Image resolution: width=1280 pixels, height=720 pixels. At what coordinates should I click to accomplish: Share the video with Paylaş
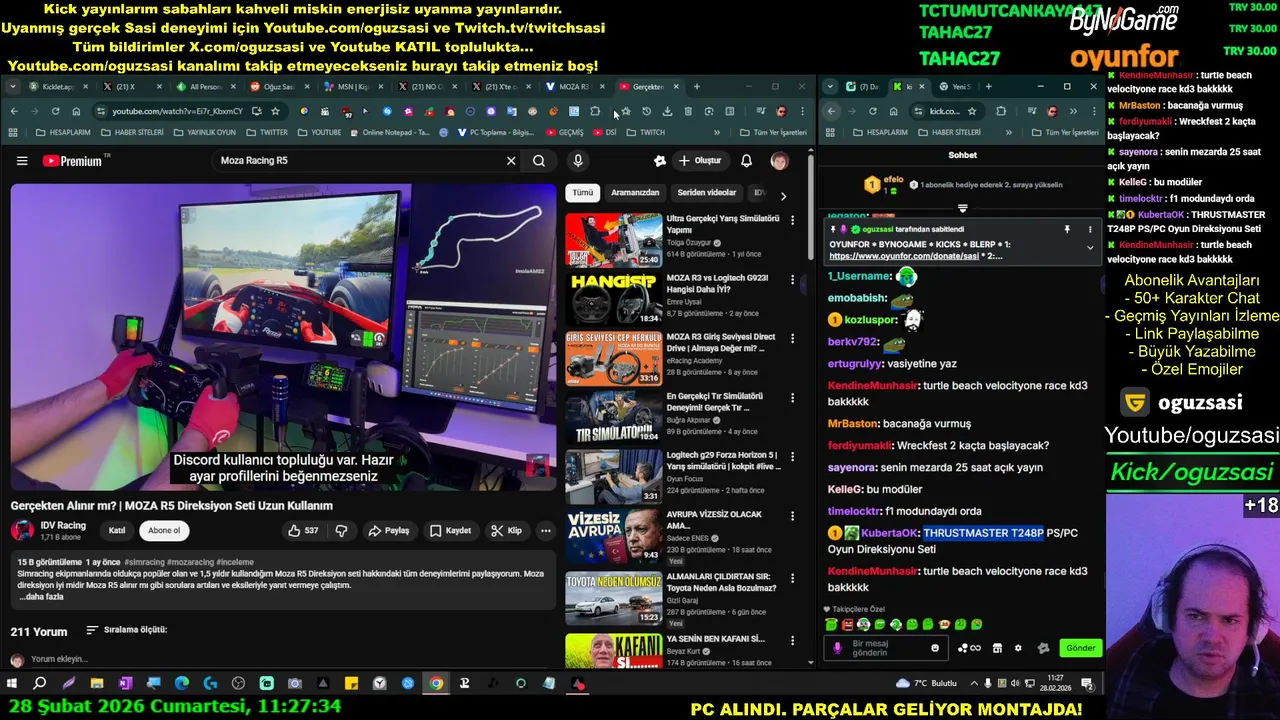click(x=388, y=531)
